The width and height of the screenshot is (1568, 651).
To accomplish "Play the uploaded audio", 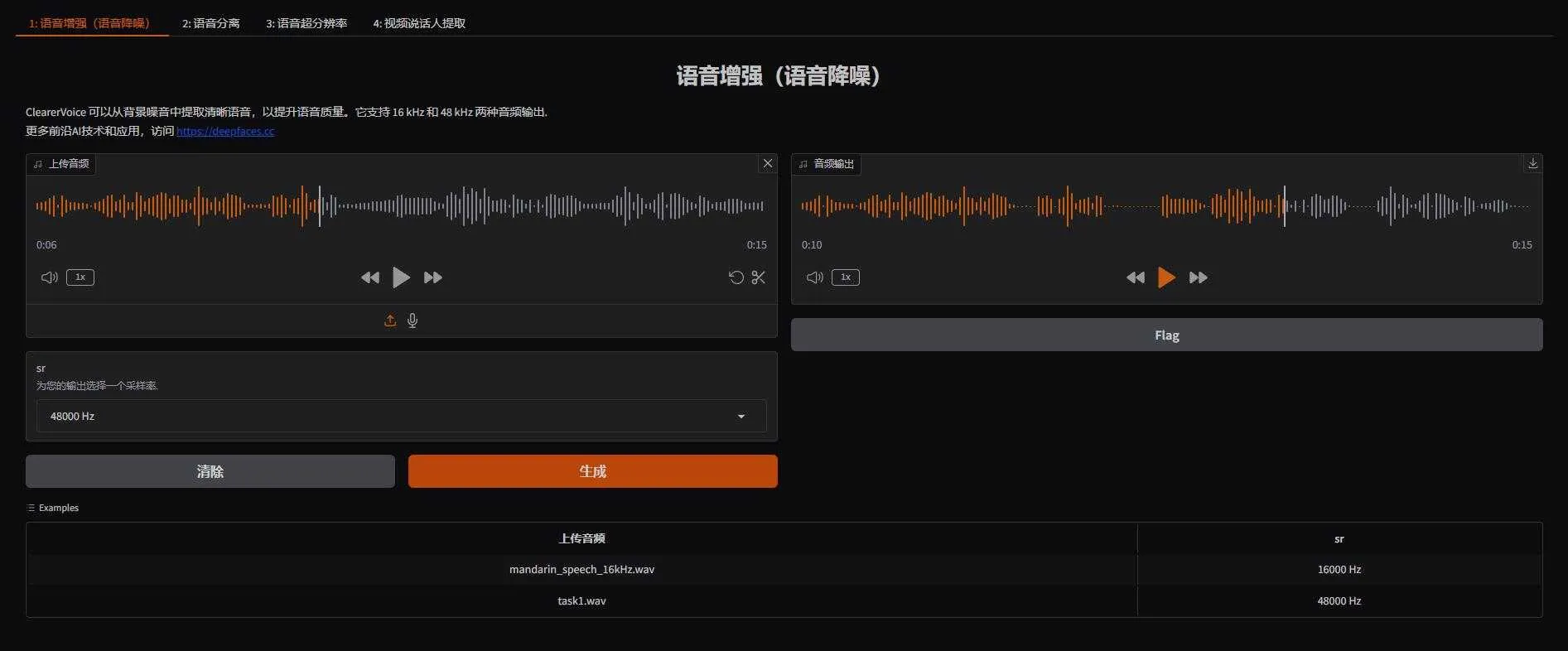I will 401,277.
